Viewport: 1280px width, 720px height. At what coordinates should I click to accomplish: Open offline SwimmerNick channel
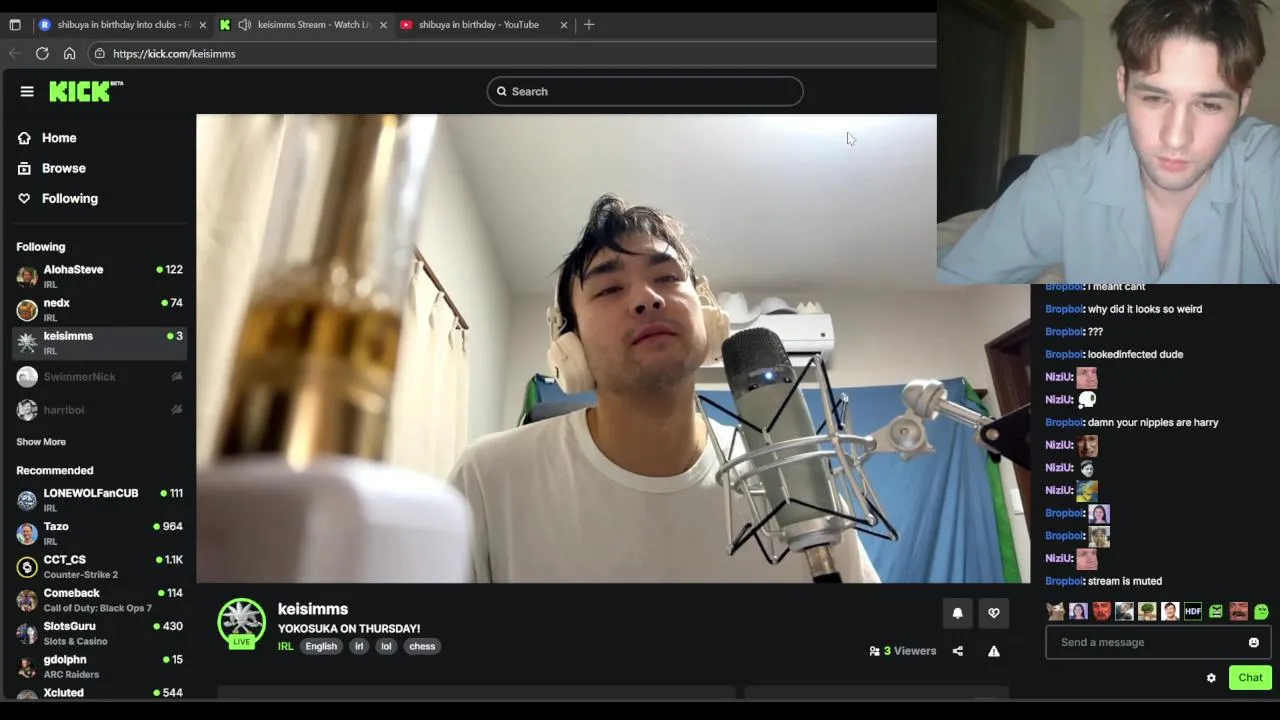coord(99,376)
